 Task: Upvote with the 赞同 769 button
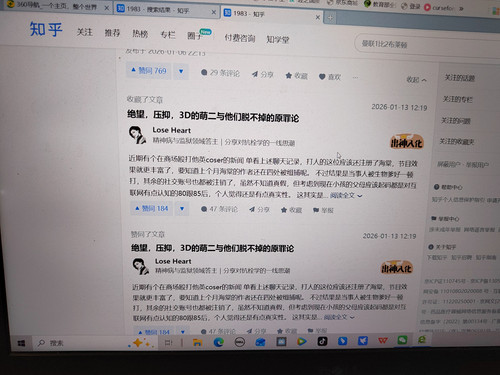[149, 71]
